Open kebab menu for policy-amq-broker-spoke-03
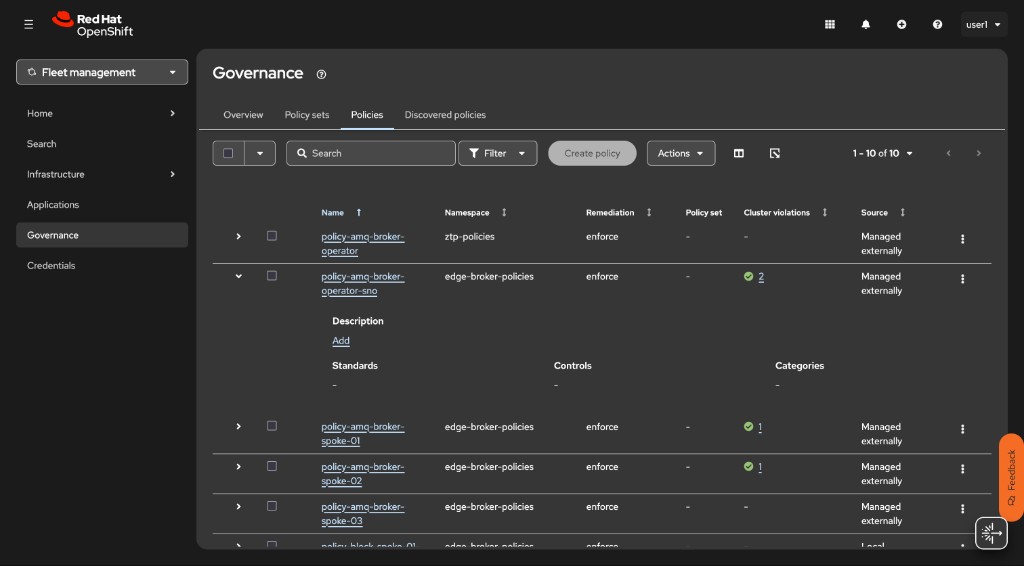Image resolution: width=1024 pixels, height=566 pixels. [x=962, y=509]
